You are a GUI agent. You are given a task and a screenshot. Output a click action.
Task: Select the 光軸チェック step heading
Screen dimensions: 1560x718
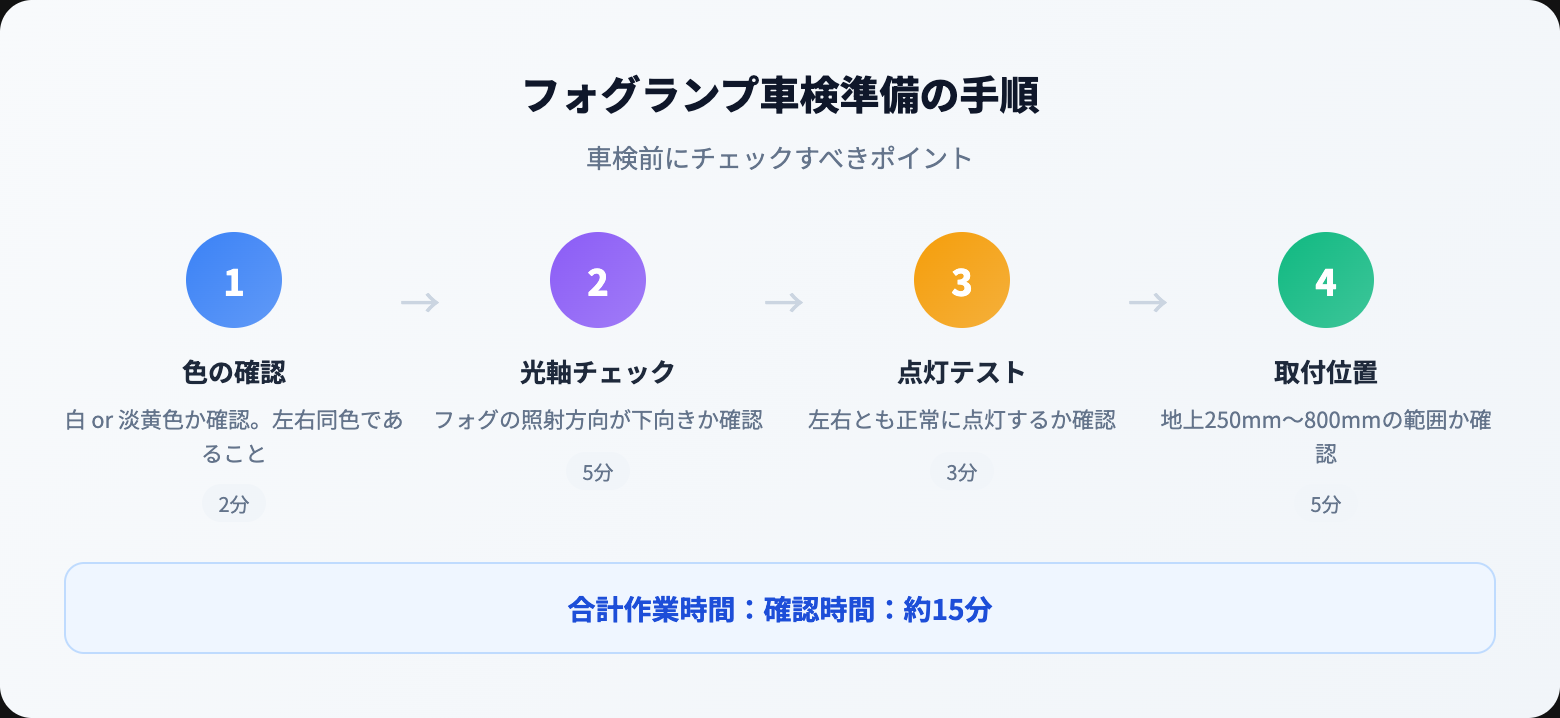pos(598,373)
